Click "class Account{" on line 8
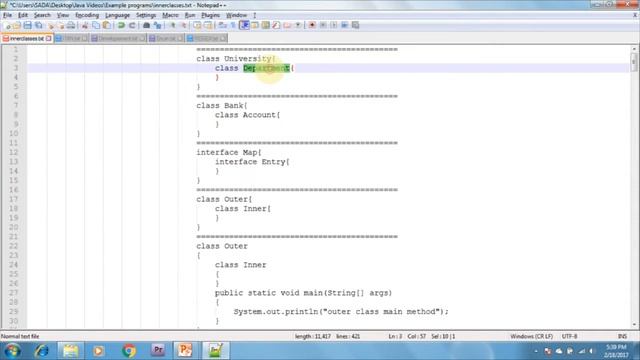640x360 pixels. click(x=247, y=115)
